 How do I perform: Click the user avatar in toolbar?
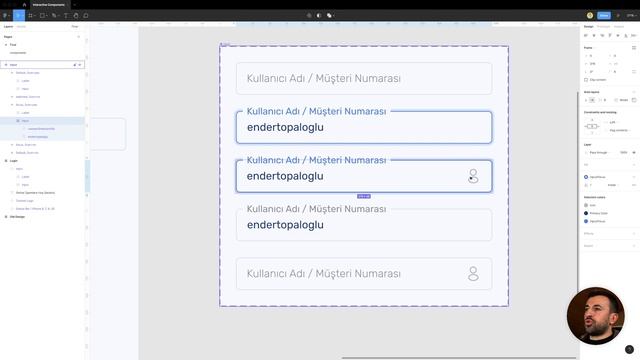point(590,16)
